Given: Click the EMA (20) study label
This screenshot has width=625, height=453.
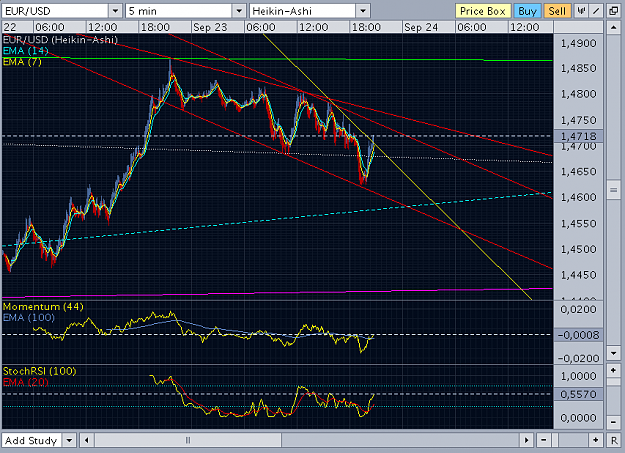Looking at the screenshot, I should pyautogui.click(x=26, y=382).
